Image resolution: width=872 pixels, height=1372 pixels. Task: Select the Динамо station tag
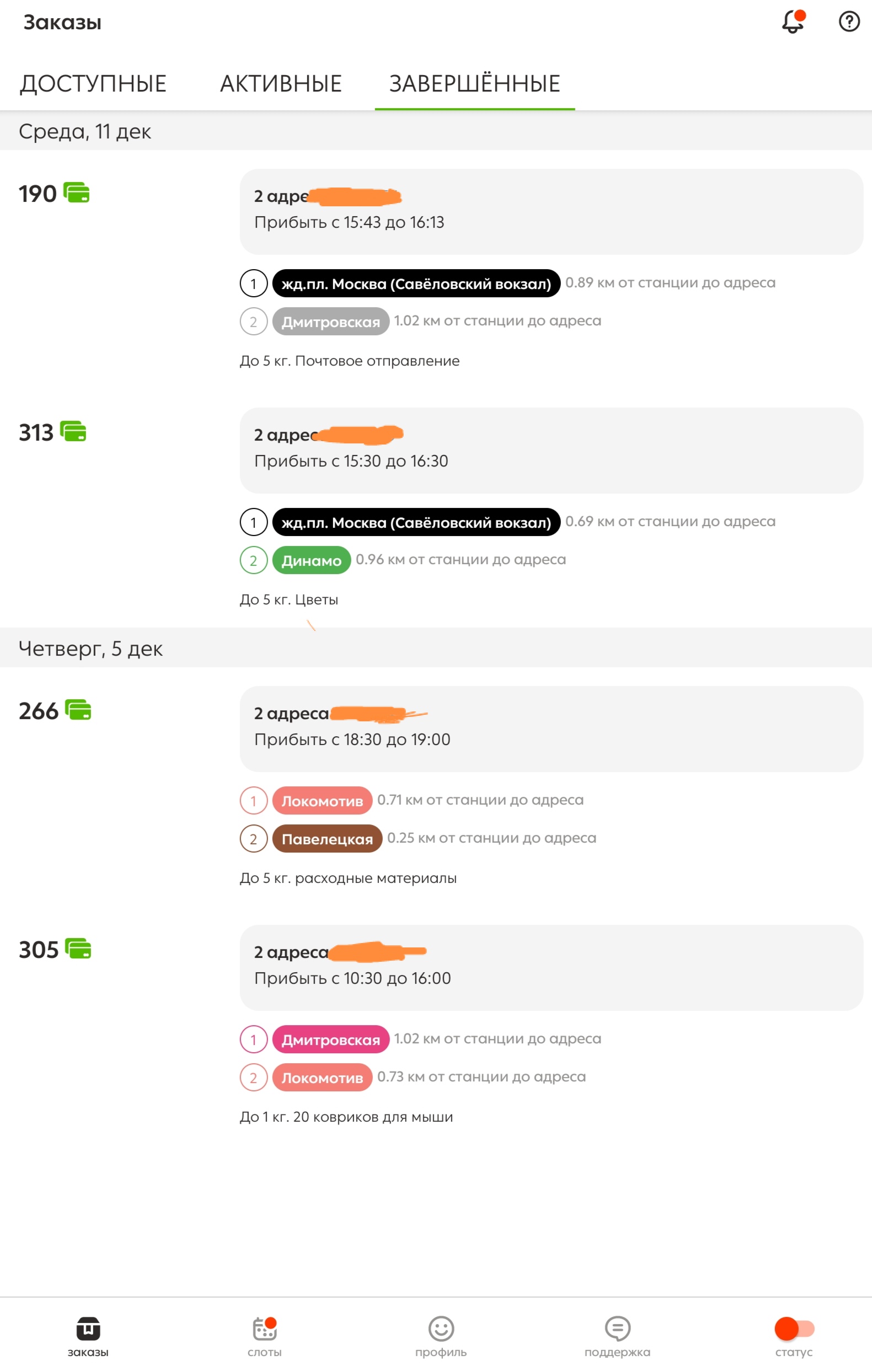point(311,560)
